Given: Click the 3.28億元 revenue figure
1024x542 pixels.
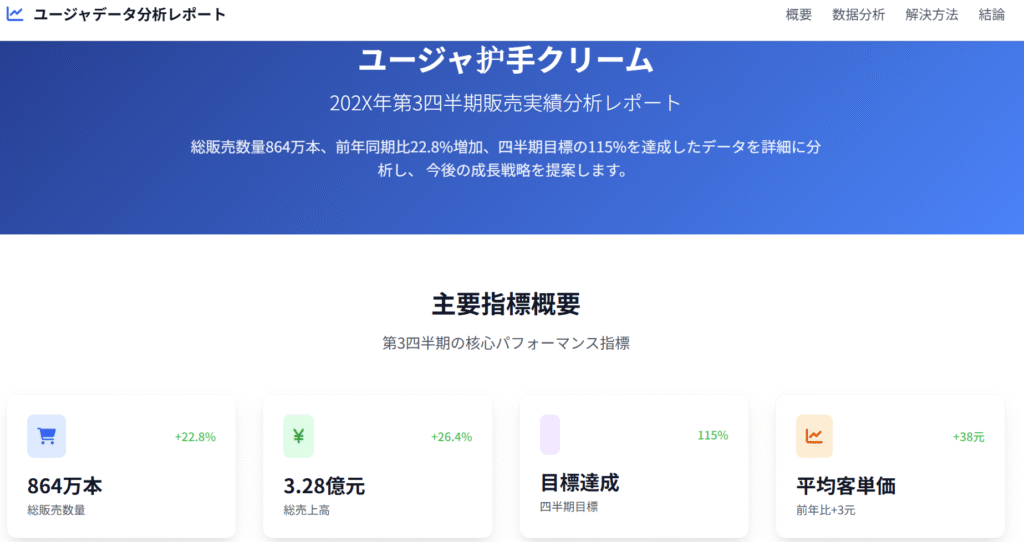Looking at the screenshot, I should (324, 487).
